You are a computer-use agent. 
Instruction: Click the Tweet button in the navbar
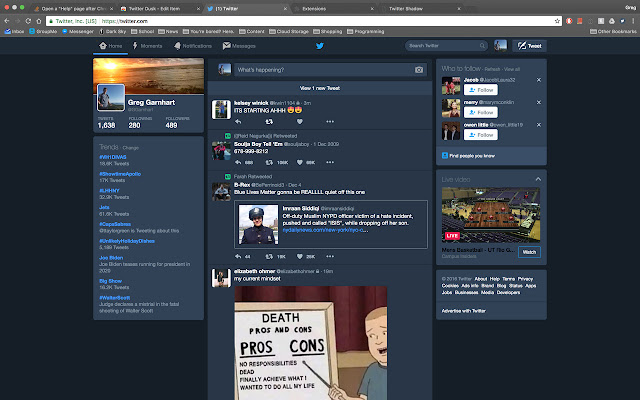[528, 46]
